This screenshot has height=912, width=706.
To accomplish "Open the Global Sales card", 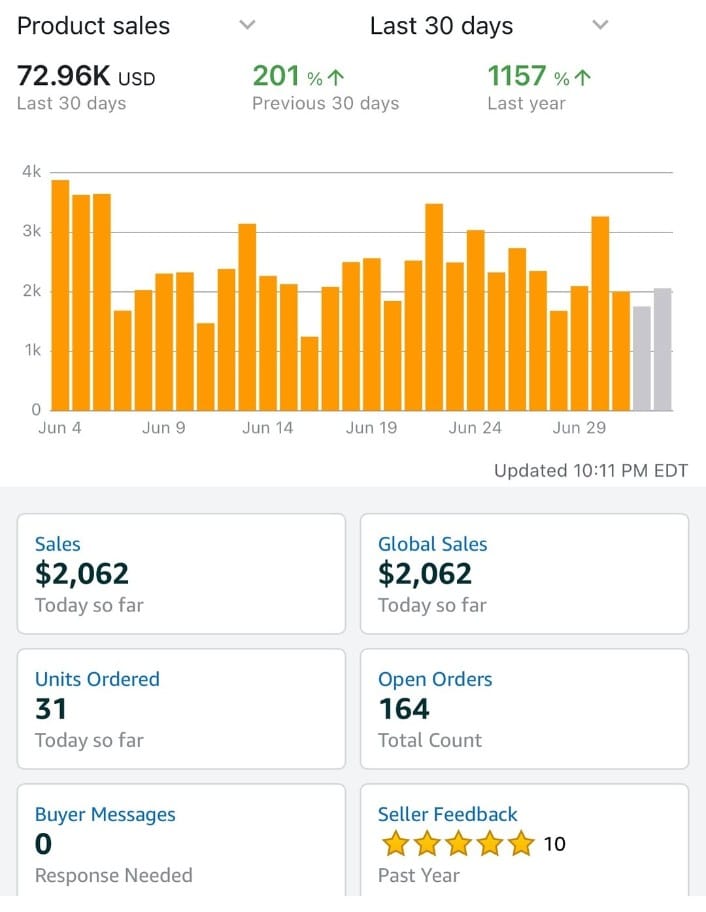I will click(x=524, y=574).
